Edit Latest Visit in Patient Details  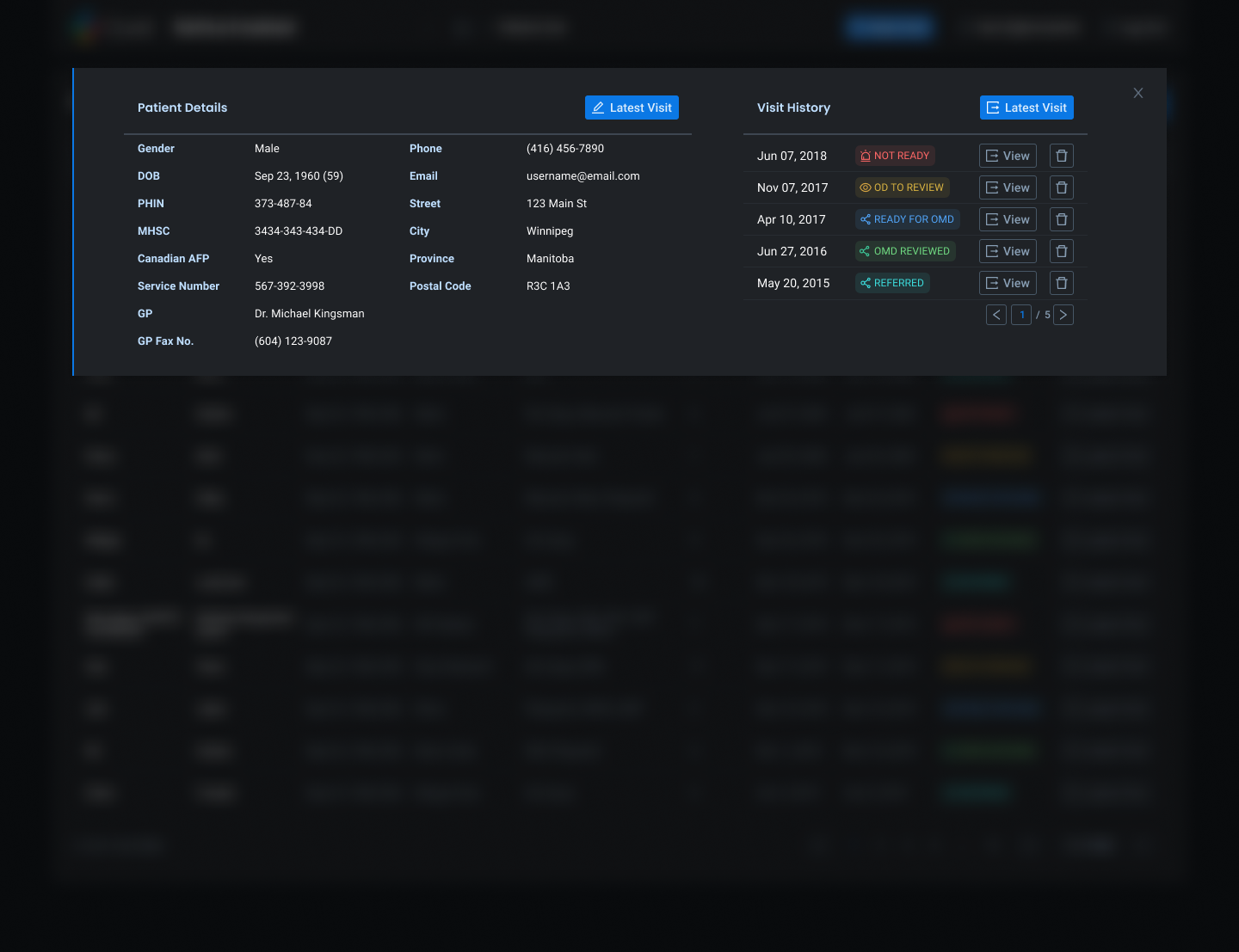click(632, 107)
